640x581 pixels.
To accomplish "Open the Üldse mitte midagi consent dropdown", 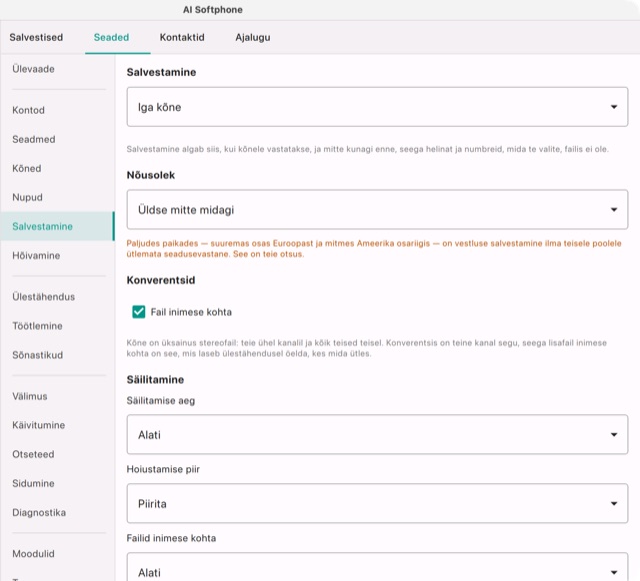I will (x=377, y=209).
